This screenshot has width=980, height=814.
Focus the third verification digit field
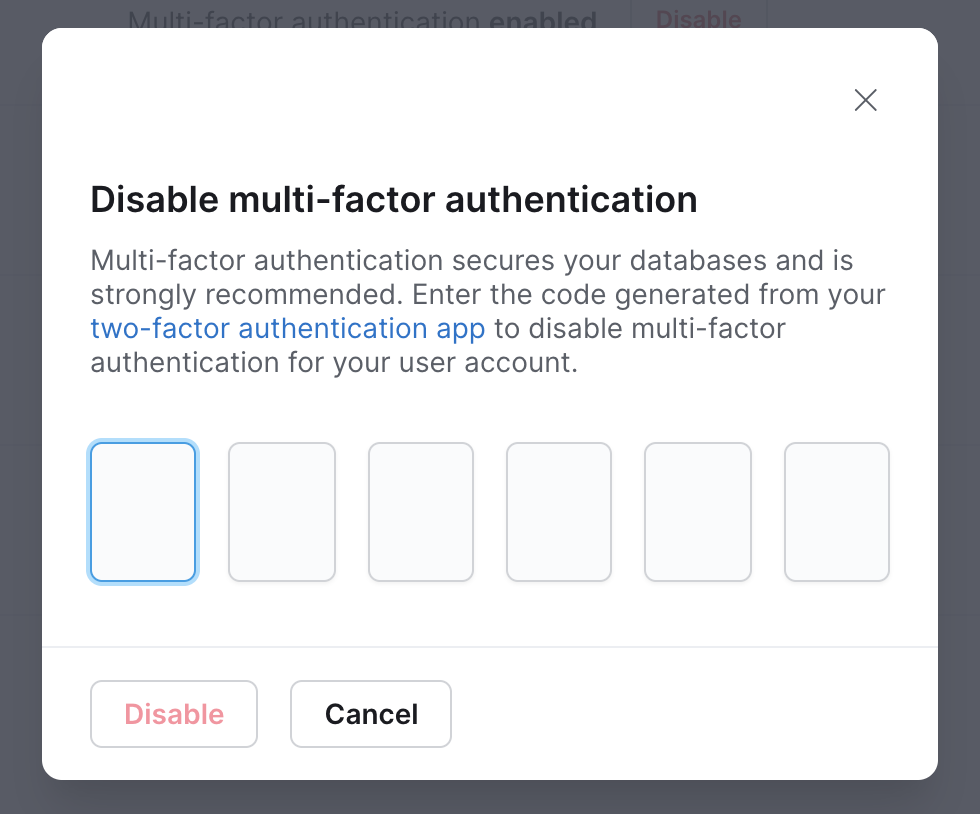(420, 511)
